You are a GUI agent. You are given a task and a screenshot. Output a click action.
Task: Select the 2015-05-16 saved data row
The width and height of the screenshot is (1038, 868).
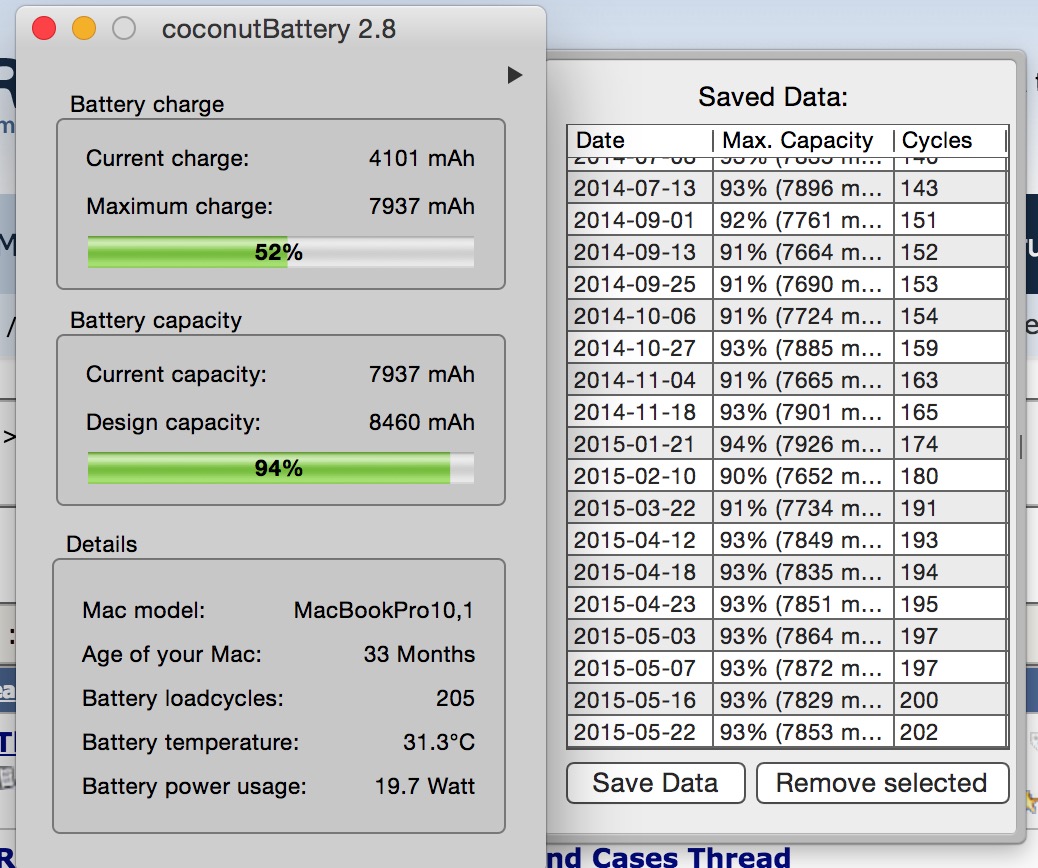tap(787, 700)
